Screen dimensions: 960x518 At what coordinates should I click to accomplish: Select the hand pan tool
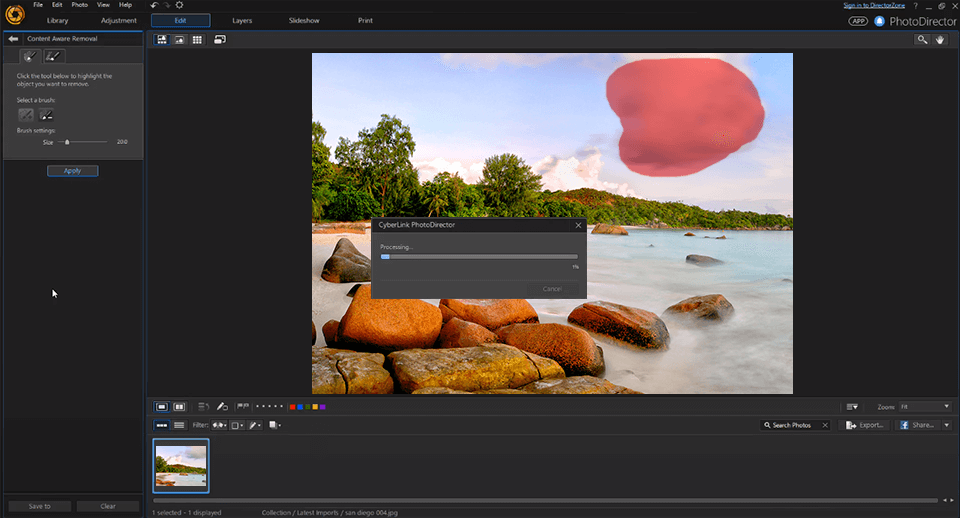(941, 39)
